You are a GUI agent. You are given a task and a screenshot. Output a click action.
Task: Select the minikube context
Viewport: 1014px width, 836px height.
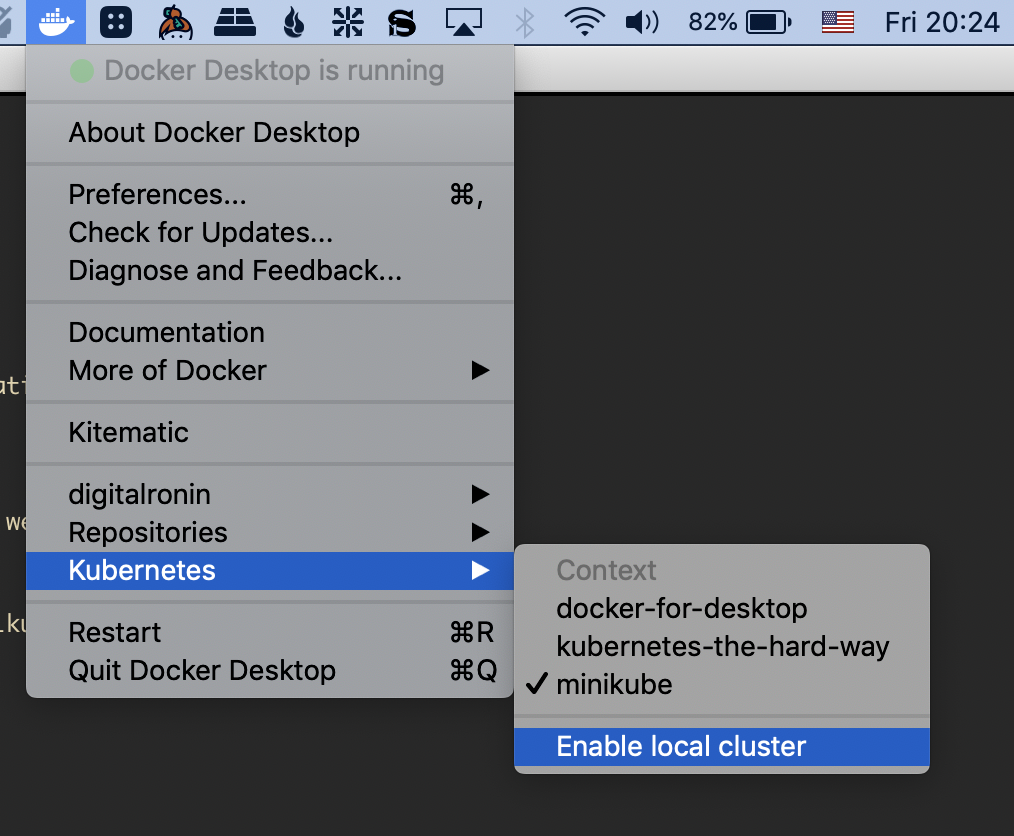click(x=614, y=684)
